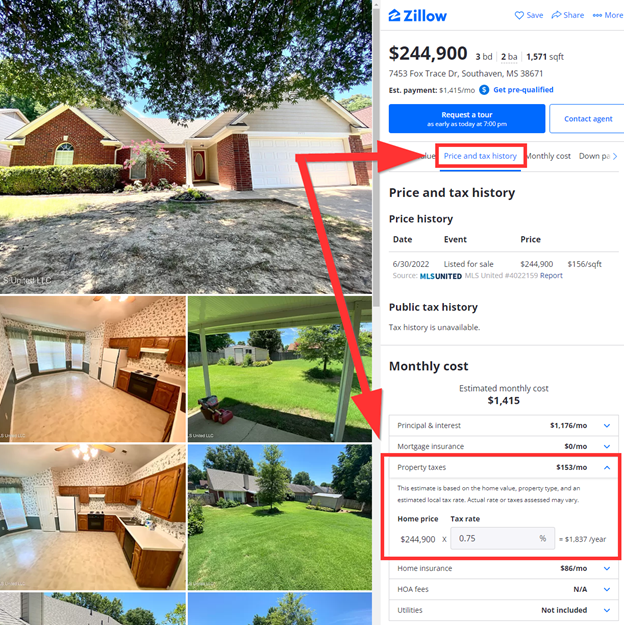Open the More options menu
624x625 pixels.
[608, 15]
